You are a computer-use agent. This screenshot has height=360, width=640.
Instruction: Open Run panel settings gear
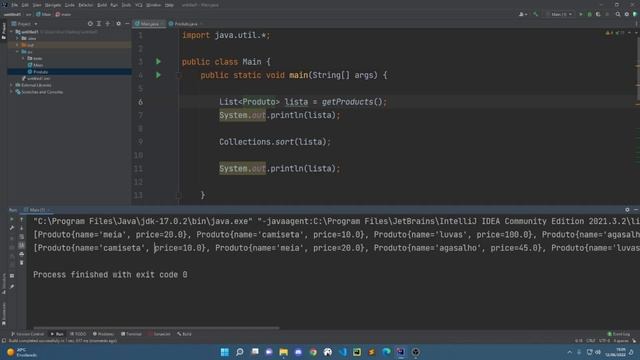[627, 210]
